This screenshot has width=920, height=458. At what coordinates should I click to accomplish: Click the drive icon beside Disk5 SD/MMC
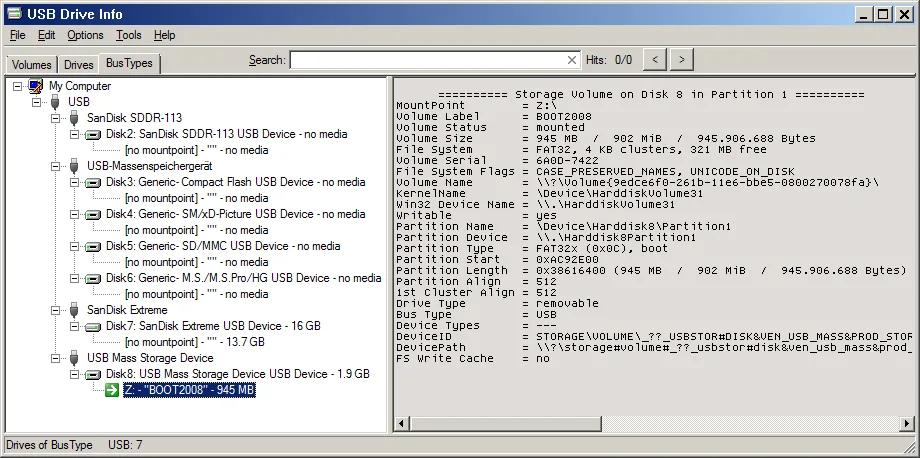(x=93, y=246)
